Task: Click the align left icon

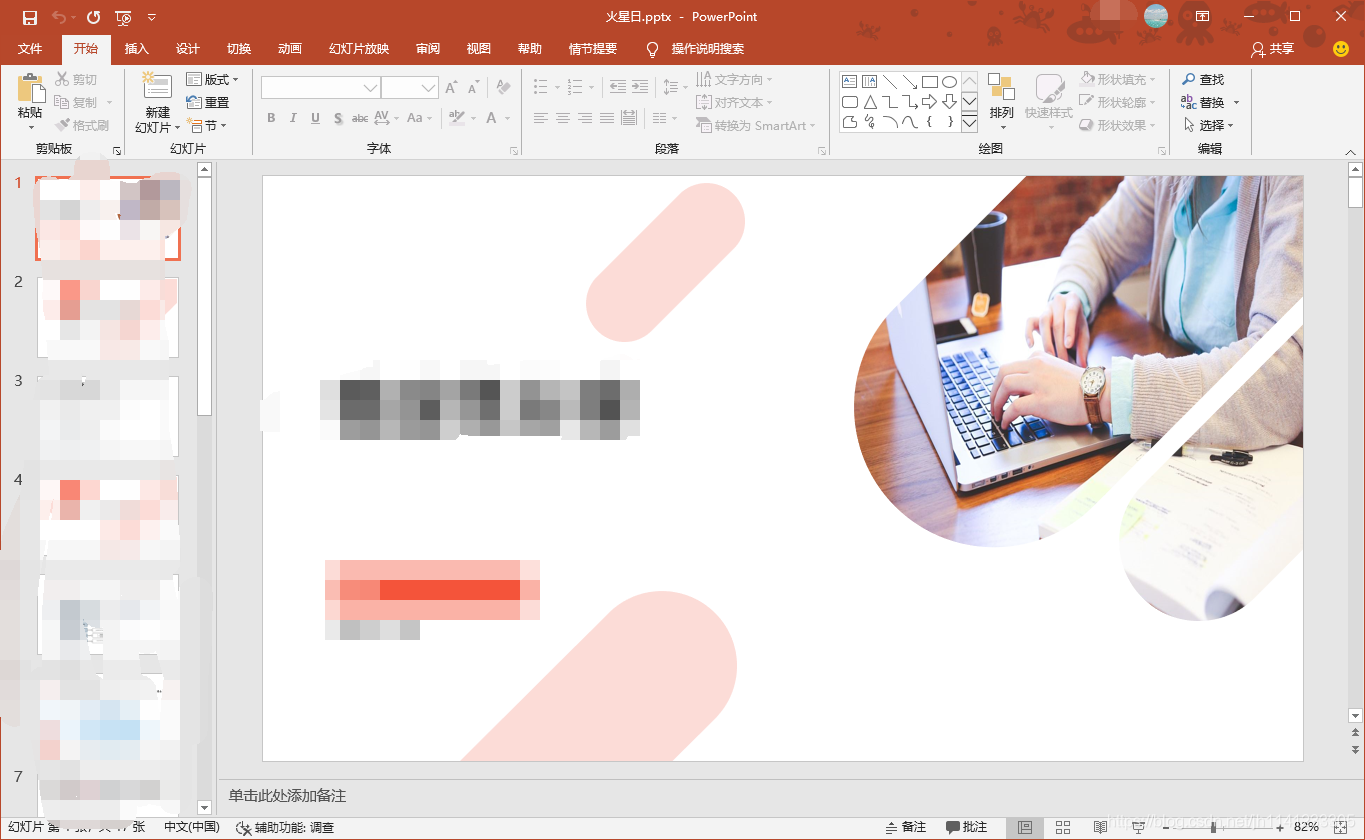Action: pyautogui.click(x=541, y=118)
